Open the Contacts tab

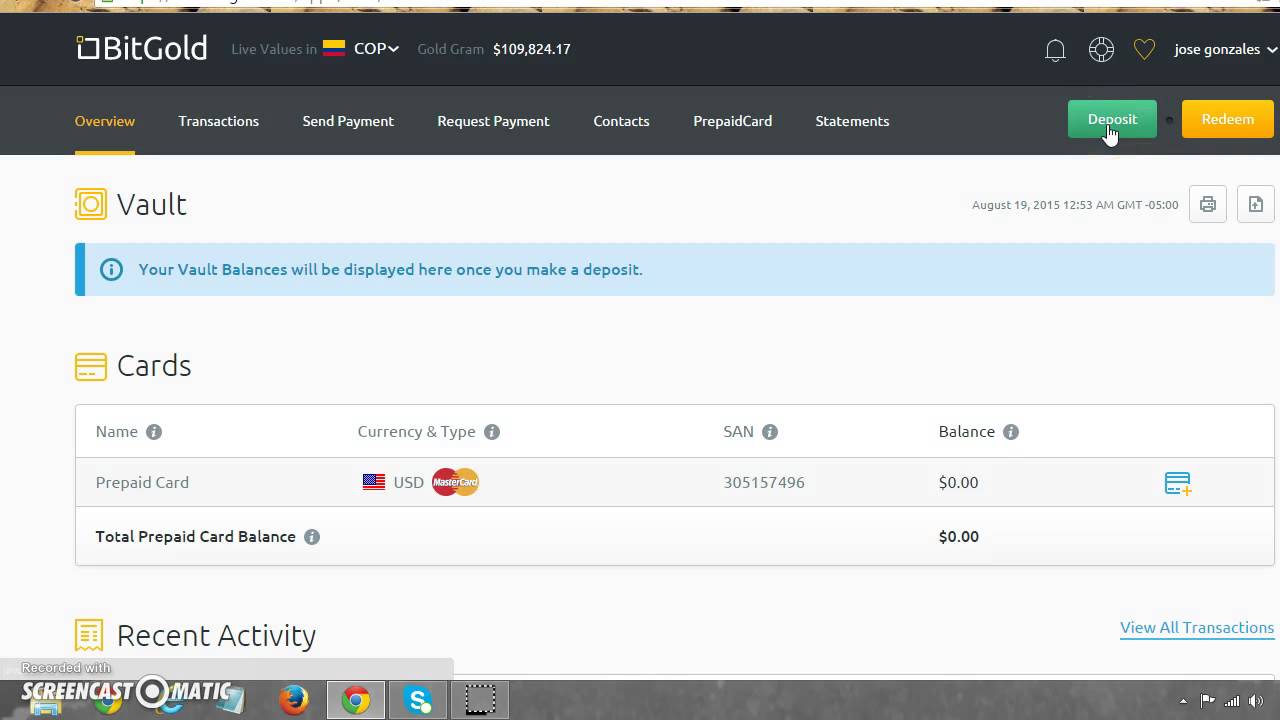[x=621, y=121]
